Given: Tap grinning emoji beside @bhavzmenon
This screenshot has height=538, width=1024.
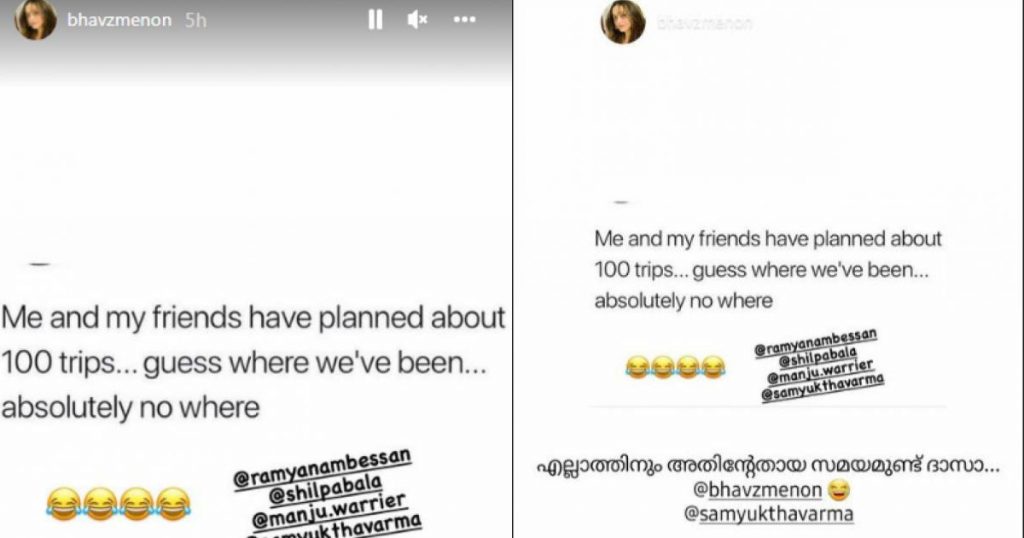Looking at the screenshot, I should [839, 489].
